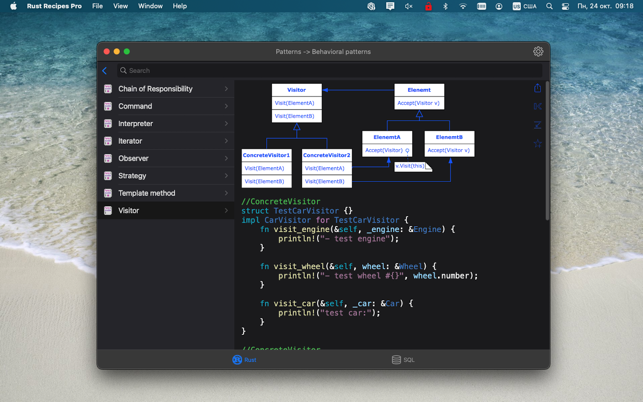Viewport: 643px width, 402px height.
Task: Switch to the SQL tab label
Action: 409,360
